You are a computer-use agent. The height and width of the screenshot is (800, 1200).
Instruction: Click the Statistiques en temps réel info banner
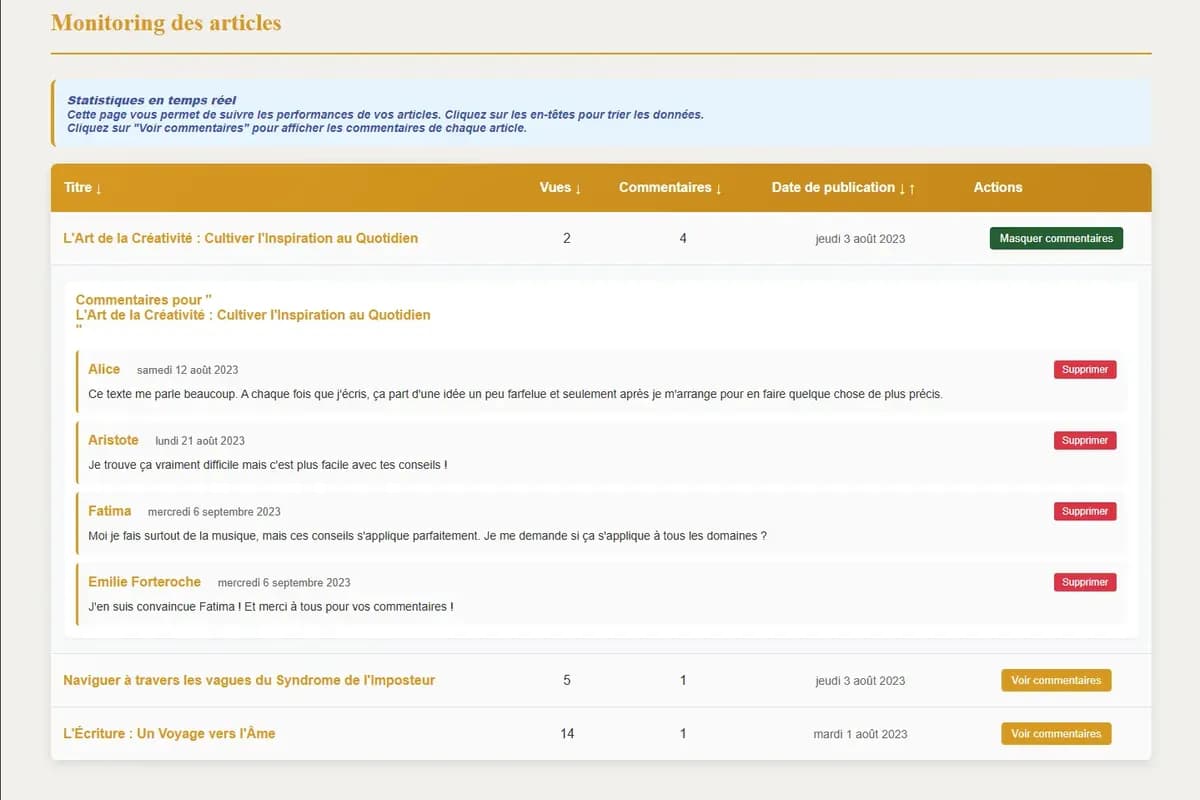pyautogui.click(x=600, y=112)
